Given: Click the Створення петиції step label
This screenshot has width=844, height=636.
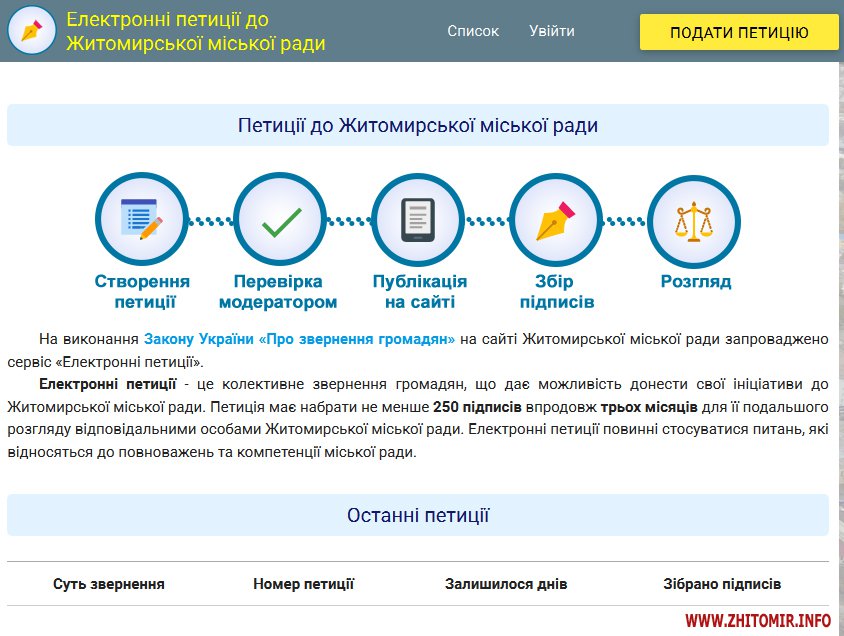Looking at the screenshot, I should pyautogui.click(x=142, y=291).
